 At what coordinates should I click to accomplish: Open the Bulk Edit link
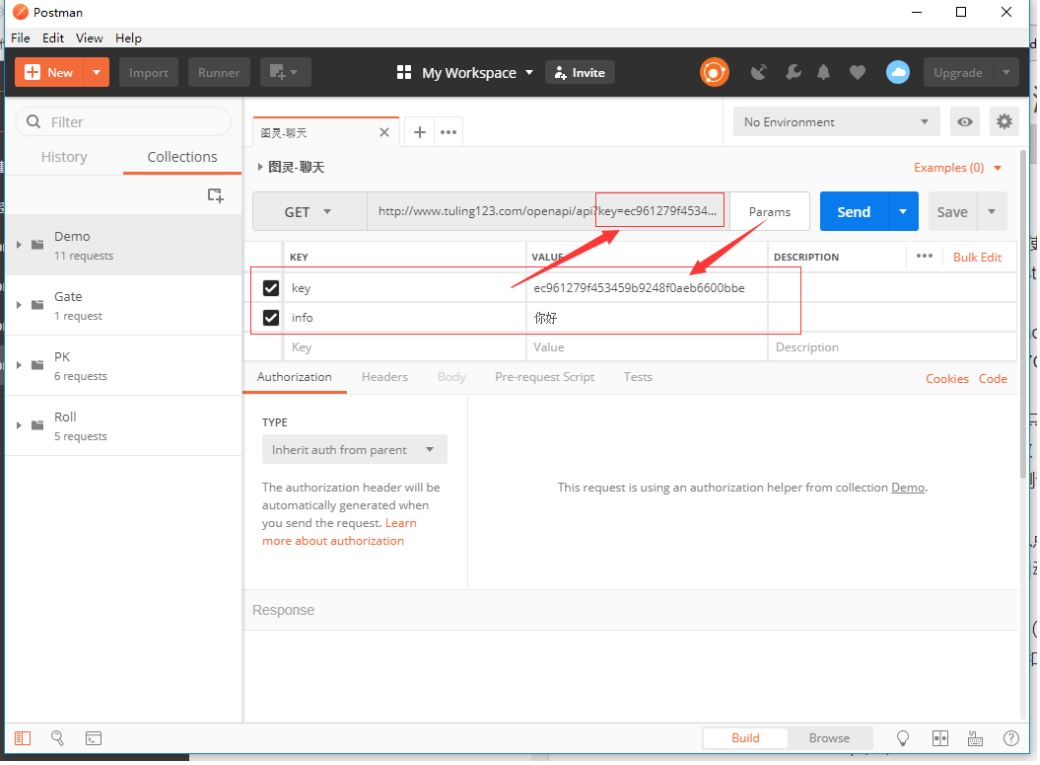[x=977, y=257]
